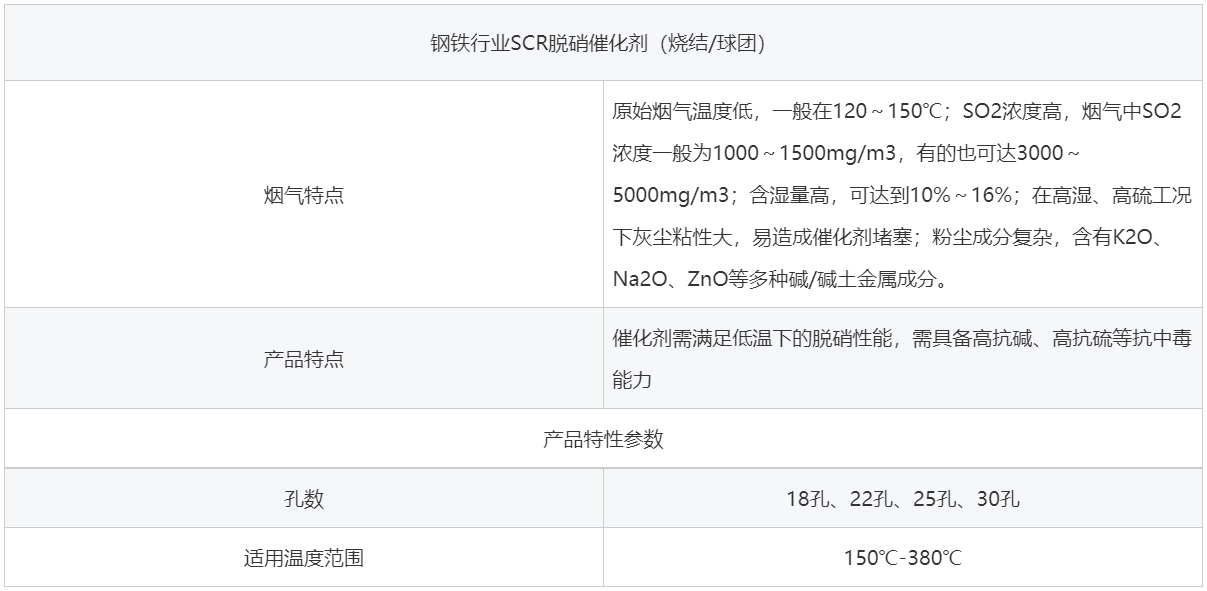This screenshot has height=591, width=1207.
Task: Select the 烟气特点 row label cell
Action: pos(303,195)
